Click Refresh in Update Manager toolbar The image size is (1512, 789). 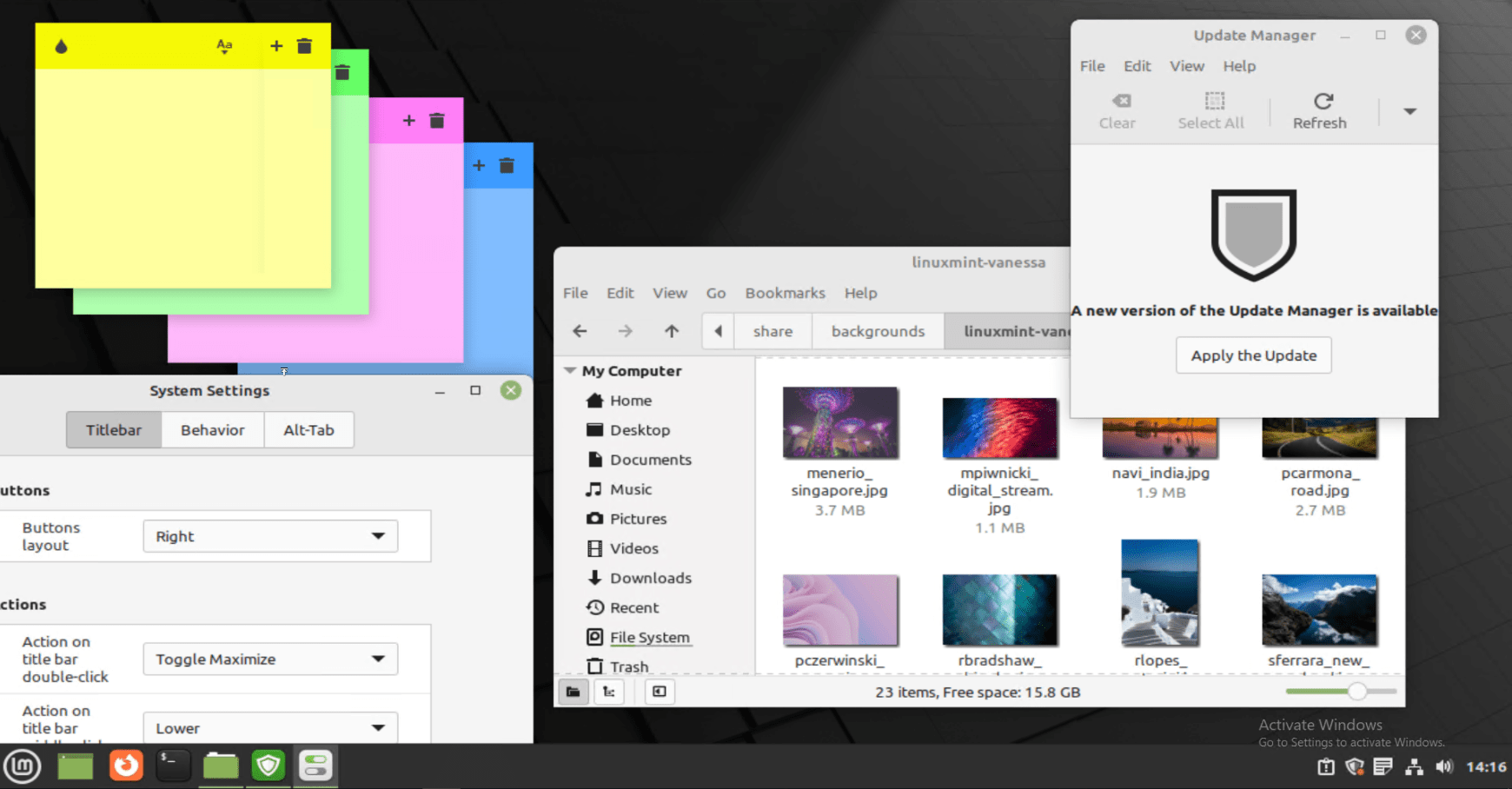pyautogui.click(x=1319, y=111)
